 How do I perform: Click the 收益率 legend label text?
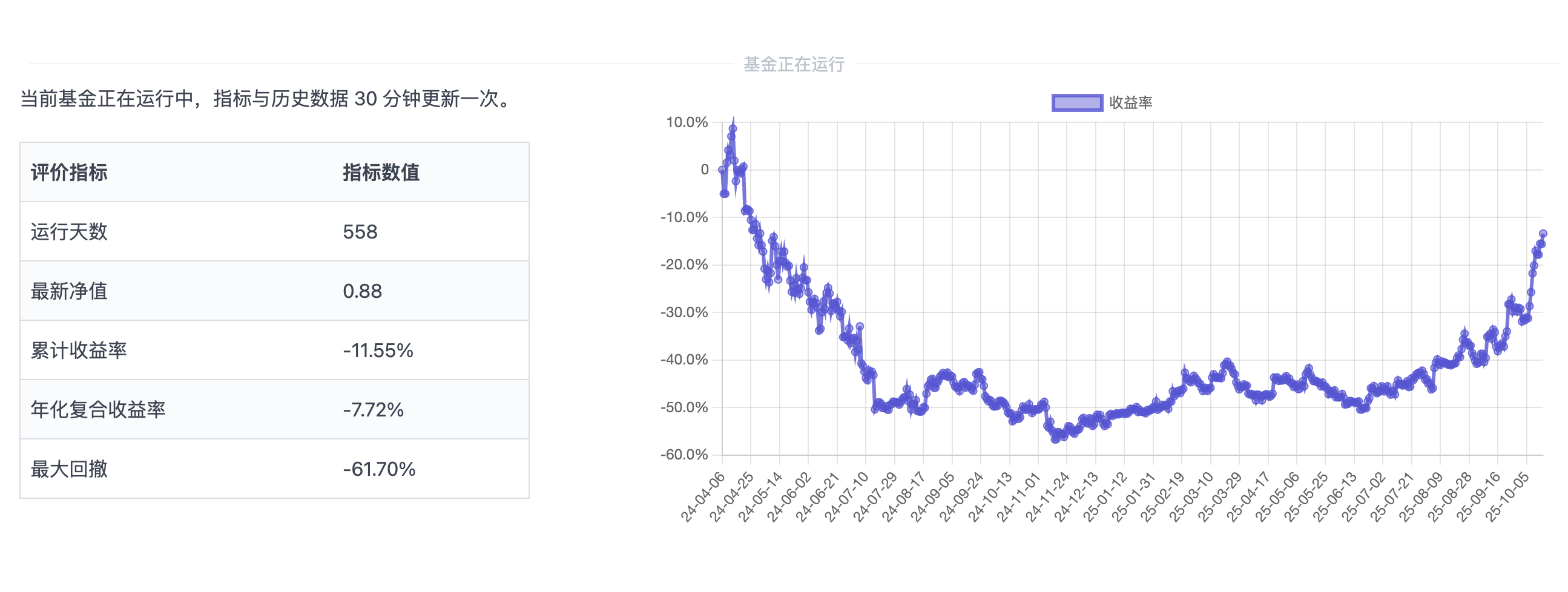click(x=1130, y=102)
